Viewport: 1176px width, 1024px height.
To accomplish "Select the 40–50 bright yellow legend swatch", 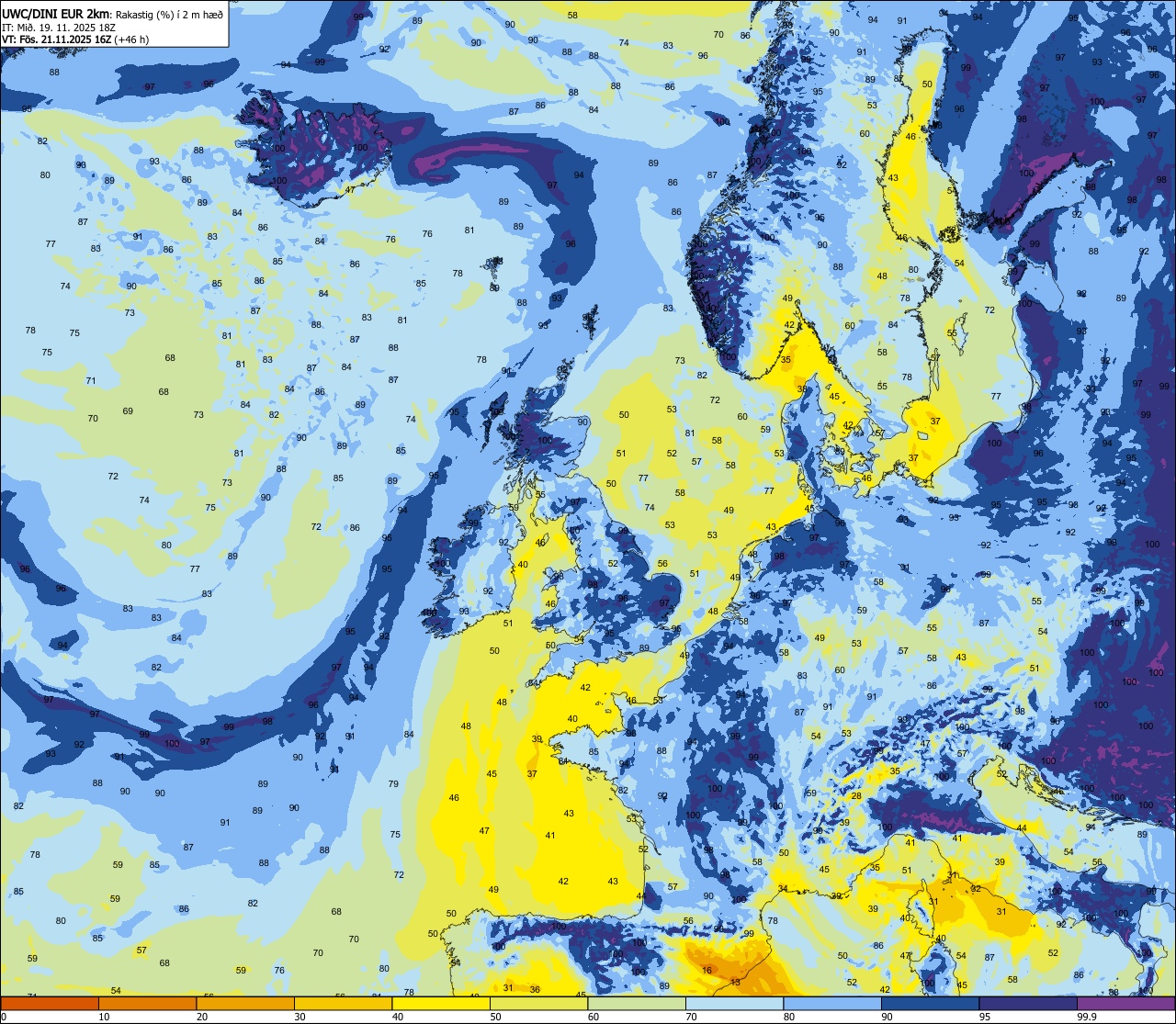I will click(441, 1003).
